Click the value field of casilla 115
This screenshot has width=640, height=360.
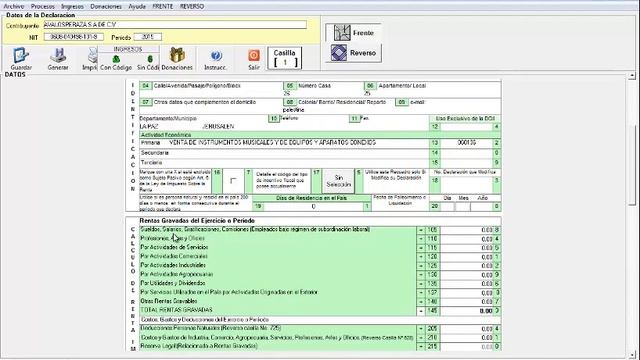coord(467,248)
